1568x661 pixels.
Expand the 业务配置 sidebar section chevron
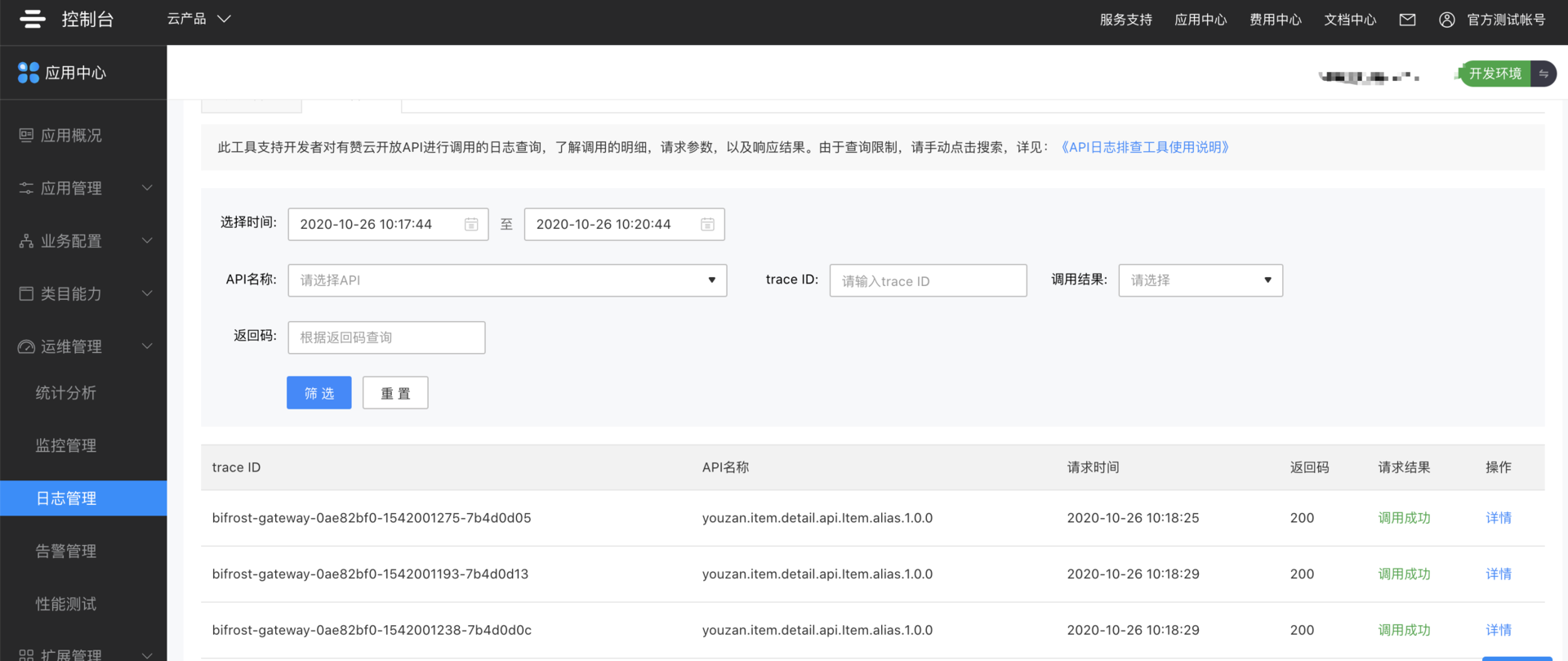147,241
